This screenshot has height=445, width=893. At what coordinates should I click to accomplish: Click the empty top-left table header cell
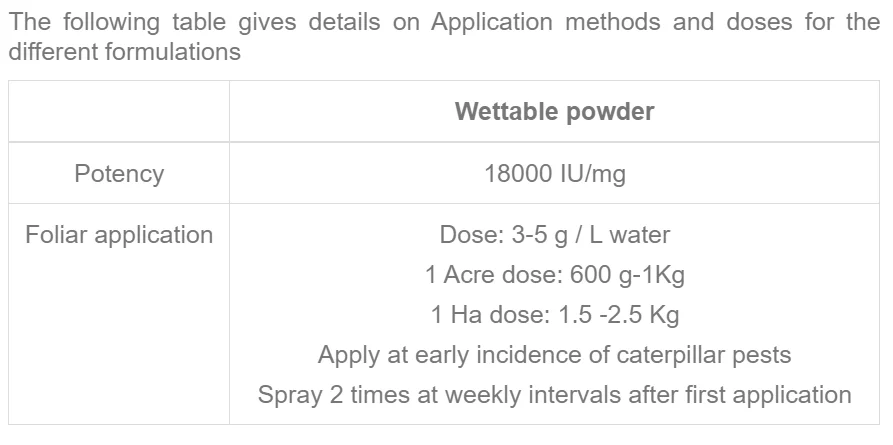coord(119,112)
